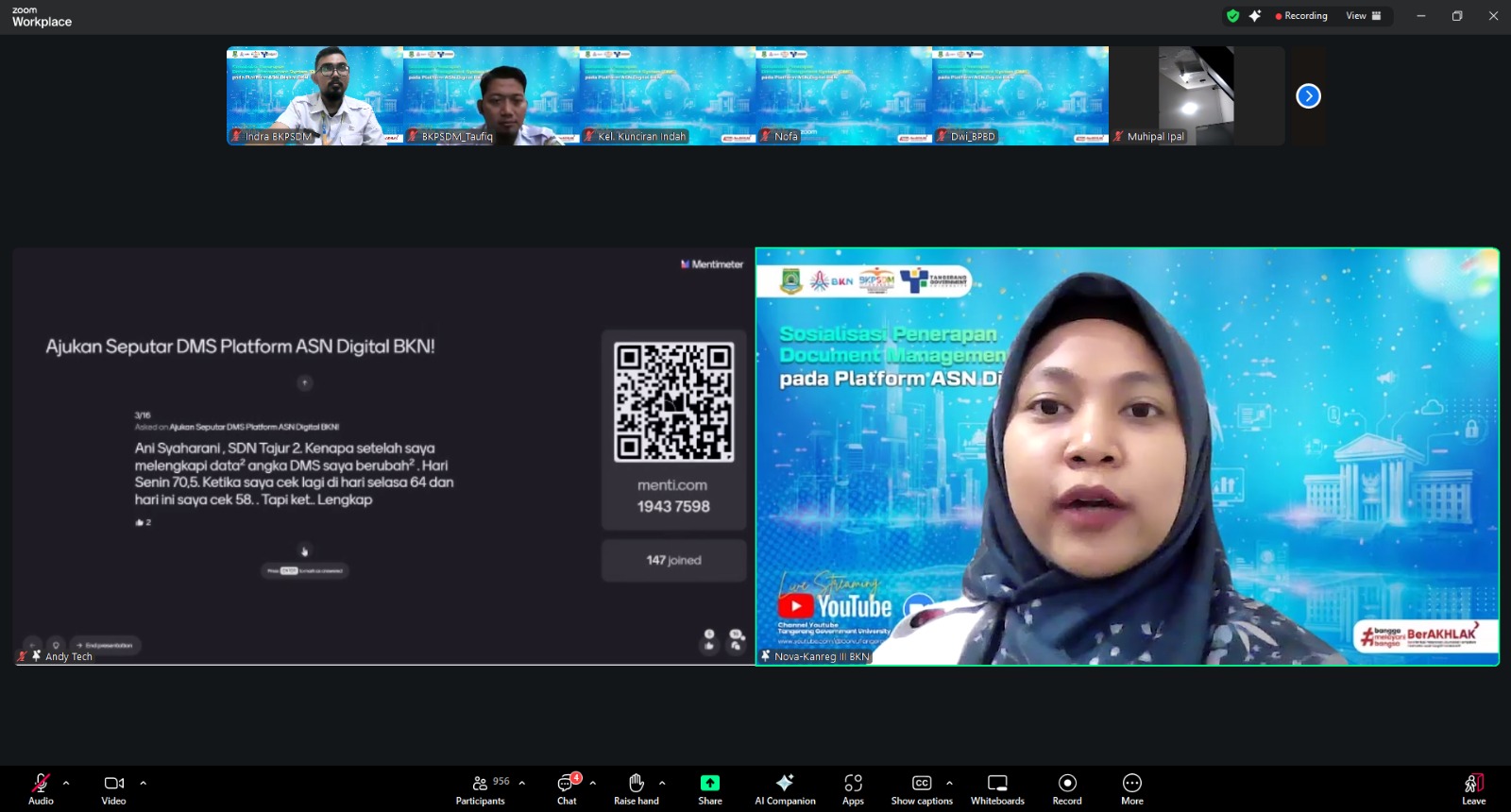1511x812 pixels.
Task: Expand the video options arrow
Action: 144,783
